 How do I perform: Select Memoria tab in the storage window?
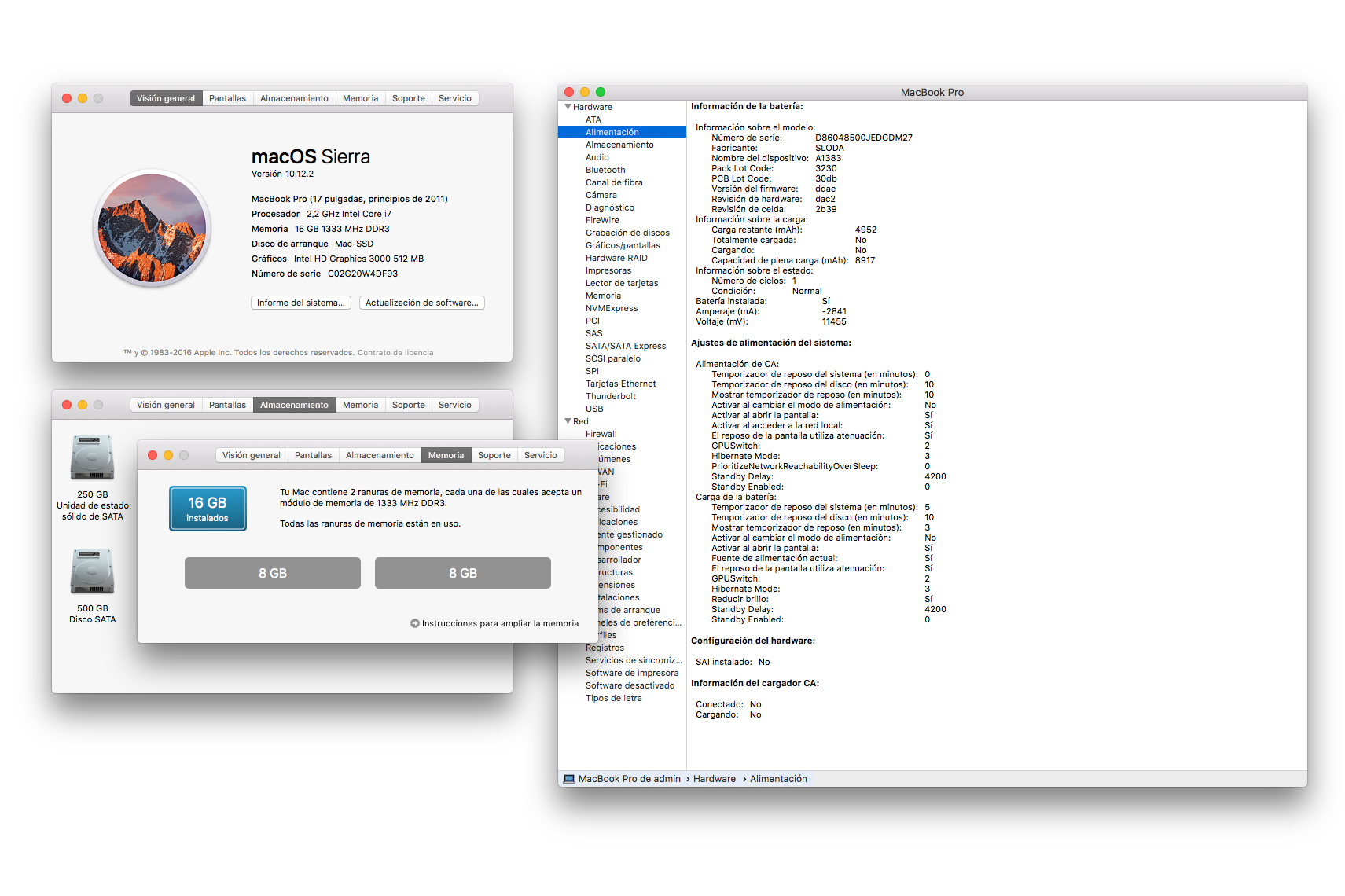pos(360,405)
